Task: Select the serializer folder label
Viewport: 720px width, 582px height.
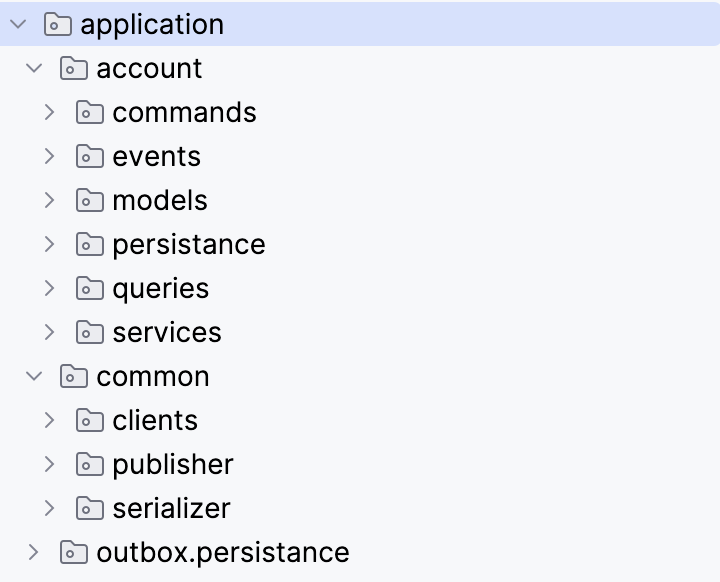Action: click(171, 508)
